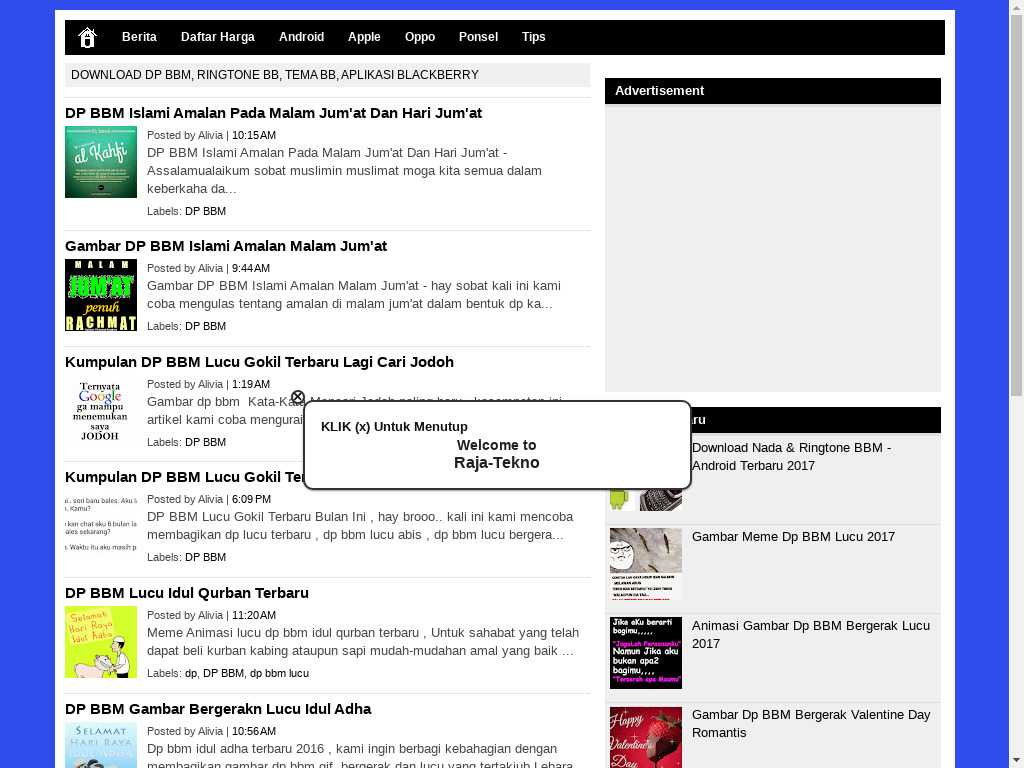Open the Berita menu item
The height and width of the screenshot is (768, 1024).
pos(139,37)
